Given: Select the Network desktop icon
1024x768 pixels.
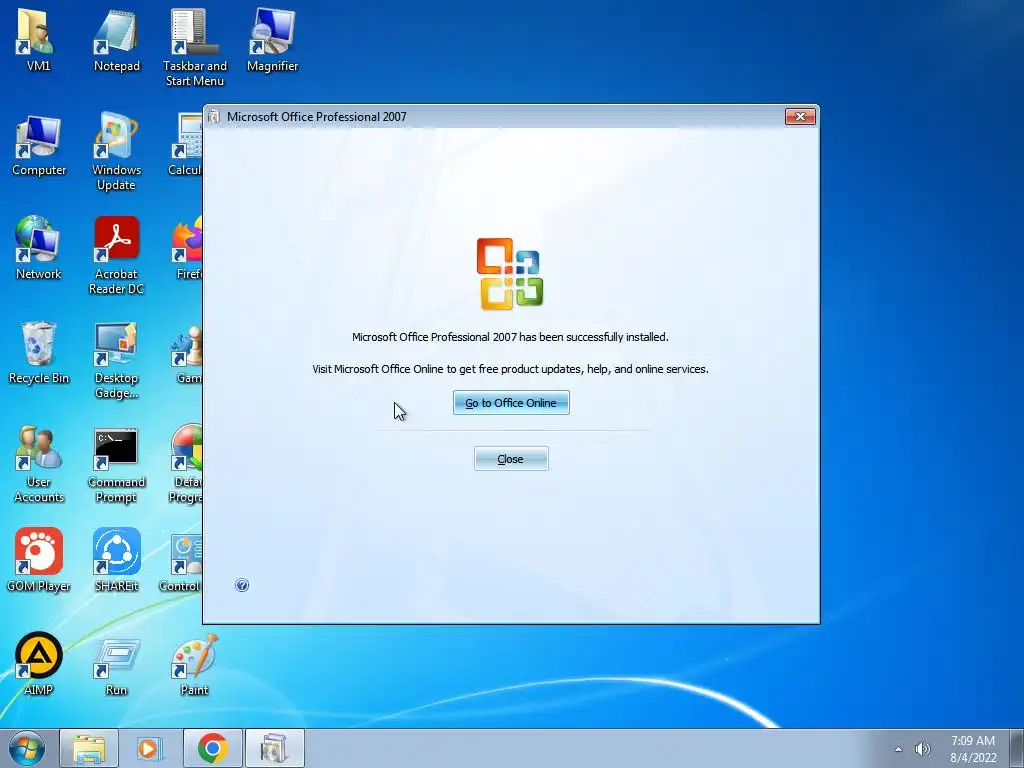Looking at the screenshot, I should pos(39,248).
